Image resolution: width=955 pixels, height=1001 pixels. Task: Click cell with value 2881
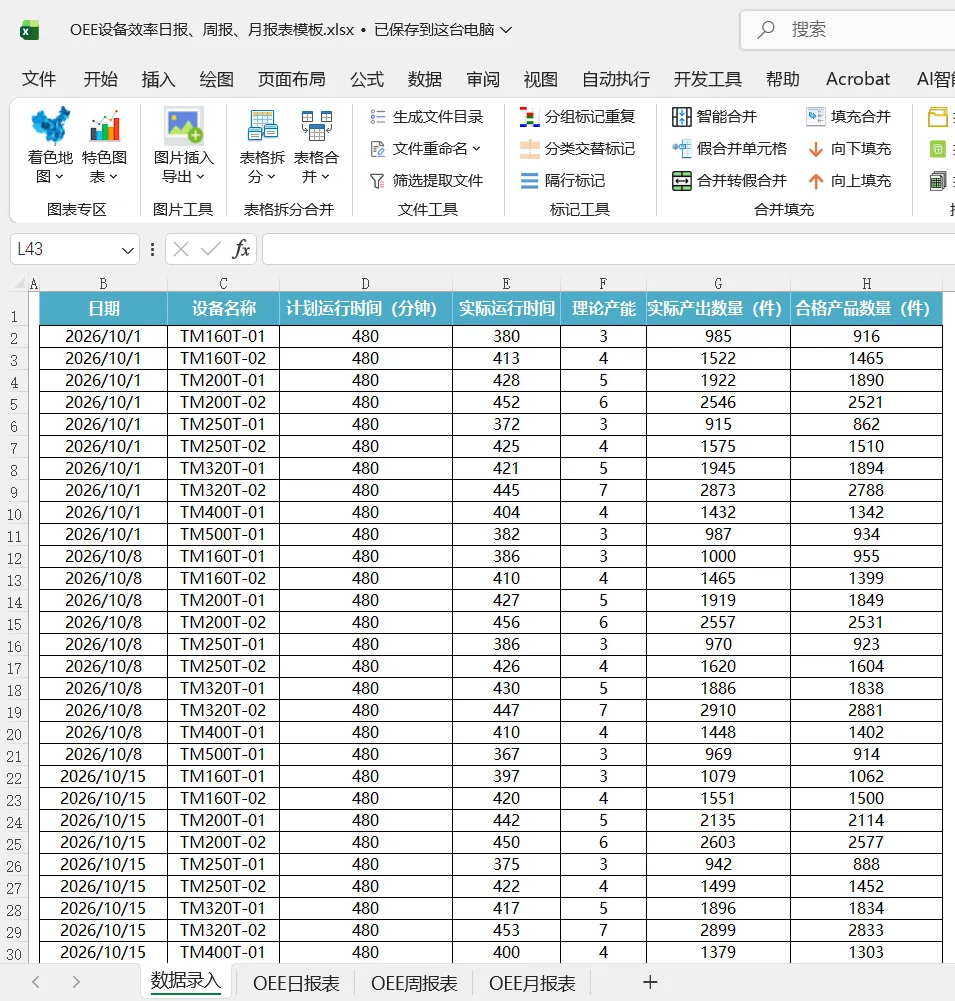(866, 710)
